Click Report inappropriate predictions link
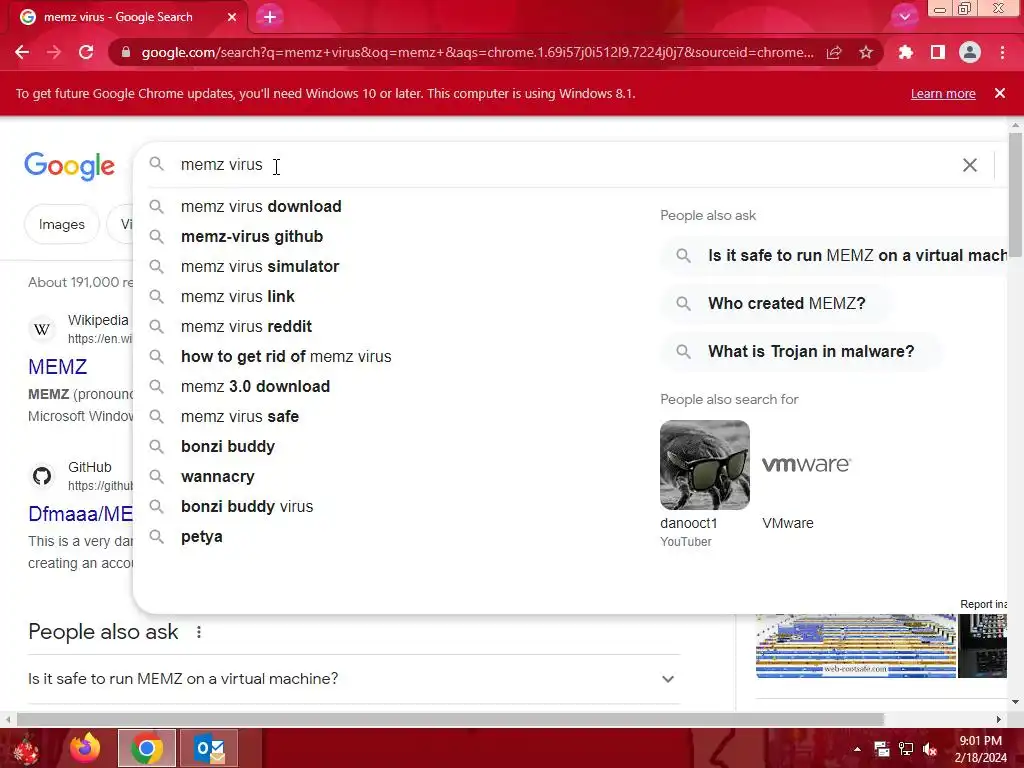 [x=983, y=604]
